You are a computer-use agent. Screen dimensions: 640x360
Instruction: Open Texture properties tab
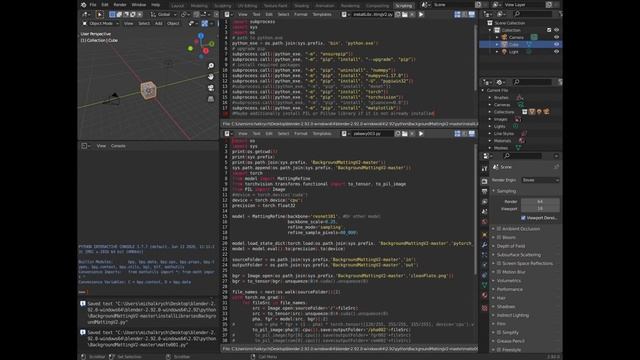484,308
